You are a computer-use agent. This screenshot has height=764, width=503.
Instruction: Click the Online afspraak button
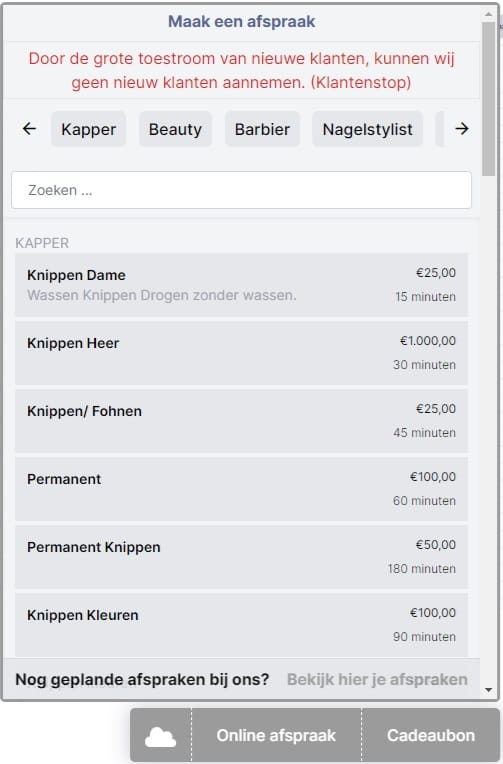[x=276, y=736]
